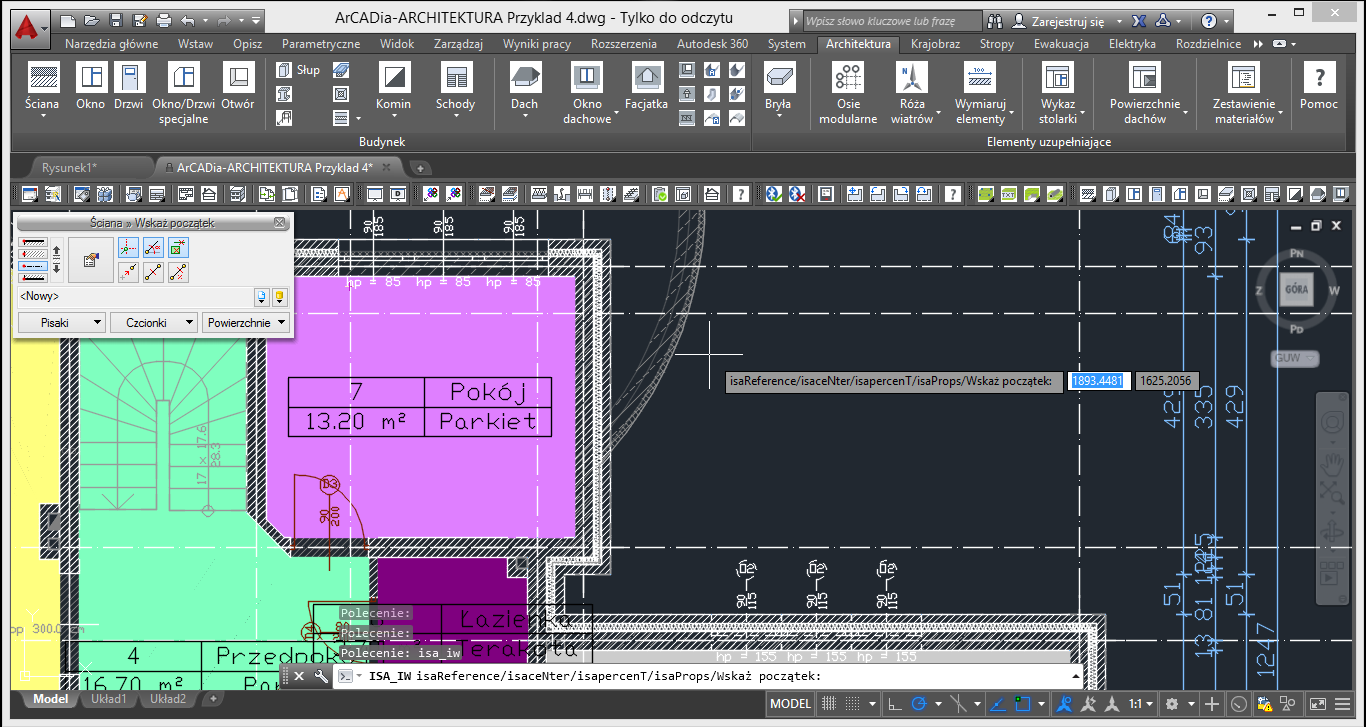Viewport: 1366px width, 727px height.
Task: Open Zestawienie materiałów materials list
Action: tap(1244, 93)
